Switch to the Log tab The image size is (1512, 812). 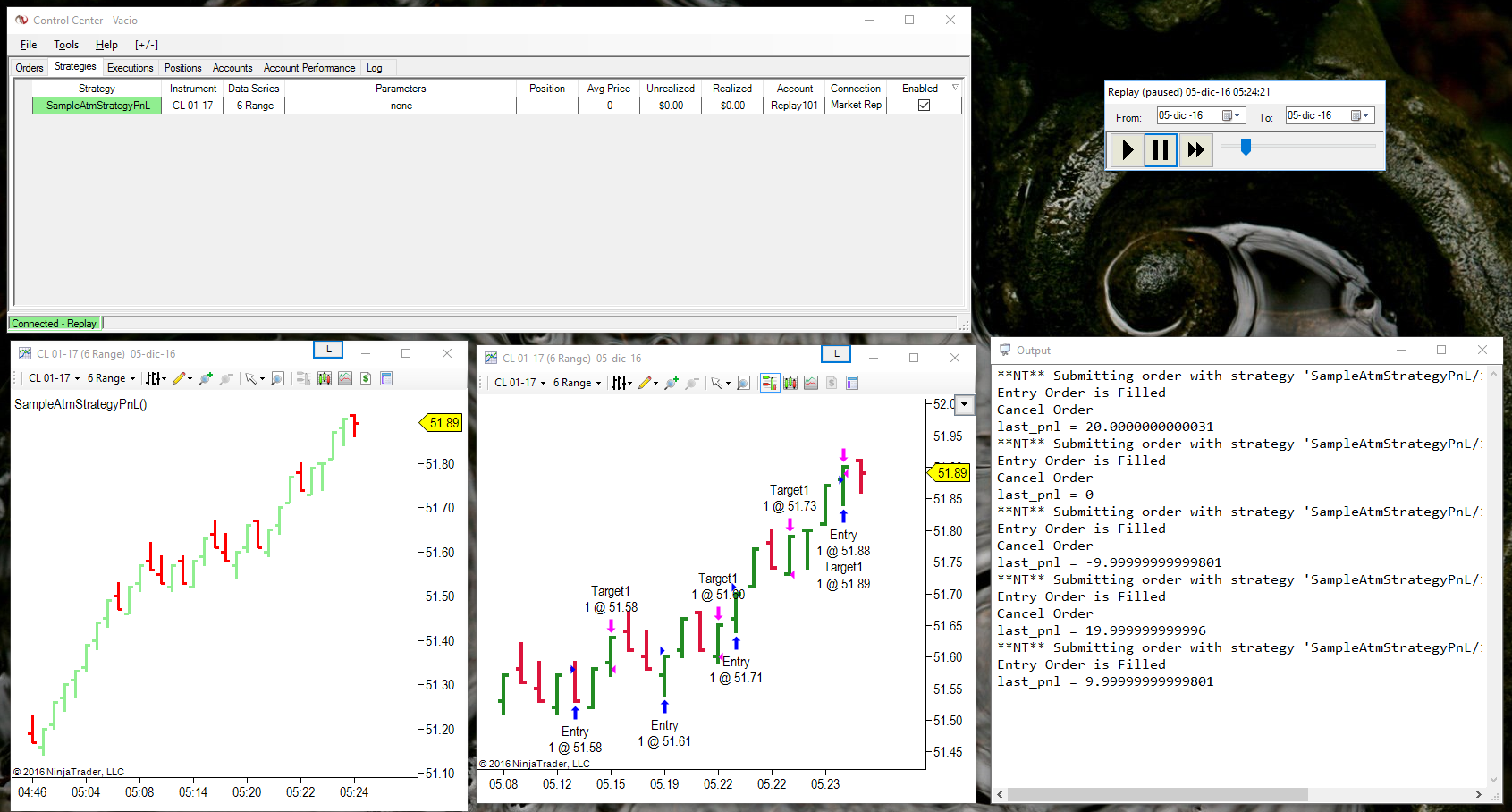coord(375,68)
